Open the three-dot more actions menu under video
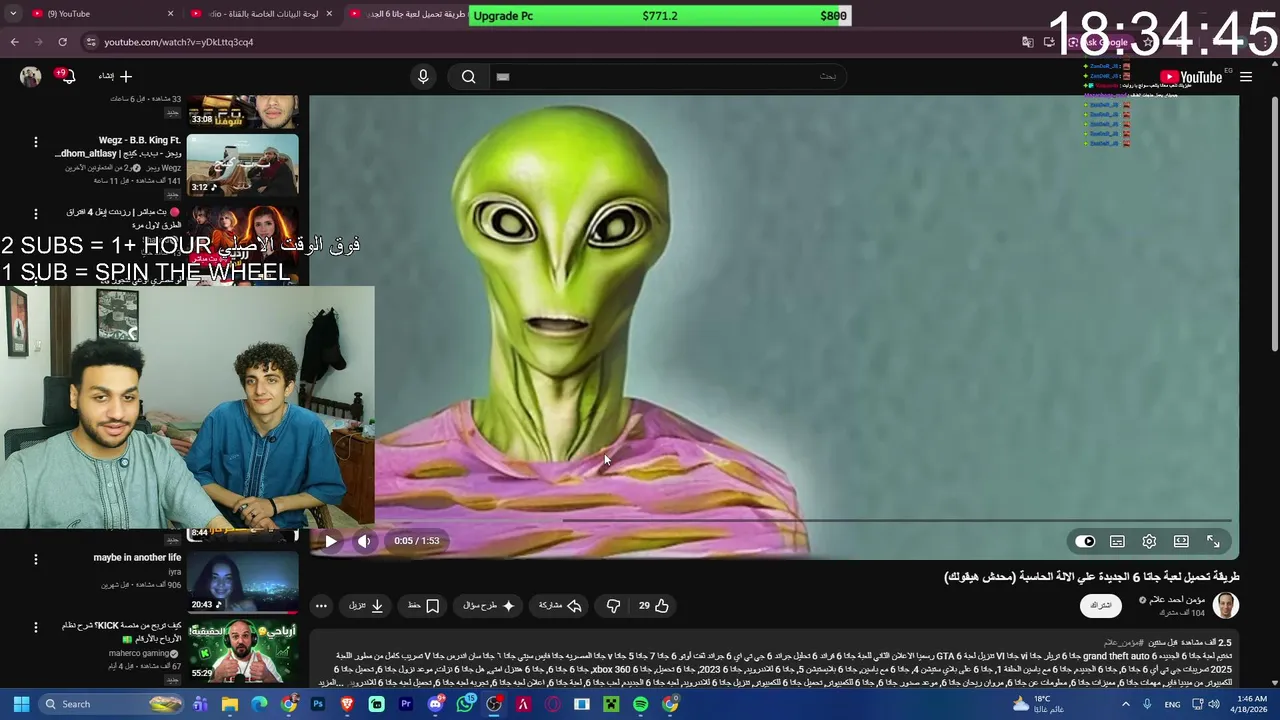Image resolution: width=1280 pixels, height=720 pixels. point(321,605)
